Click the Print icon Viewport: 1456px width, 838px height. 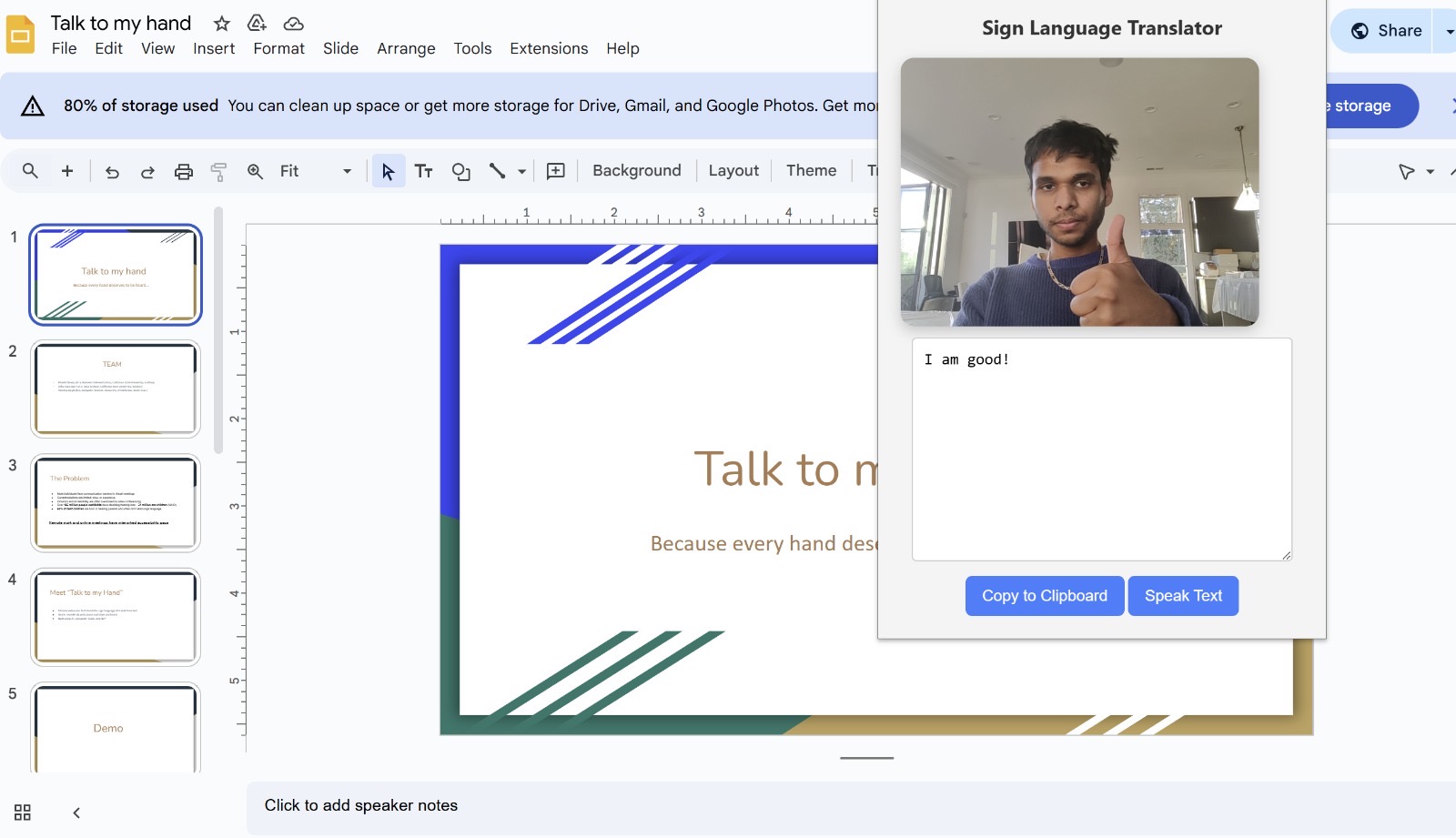coord(183,170)
